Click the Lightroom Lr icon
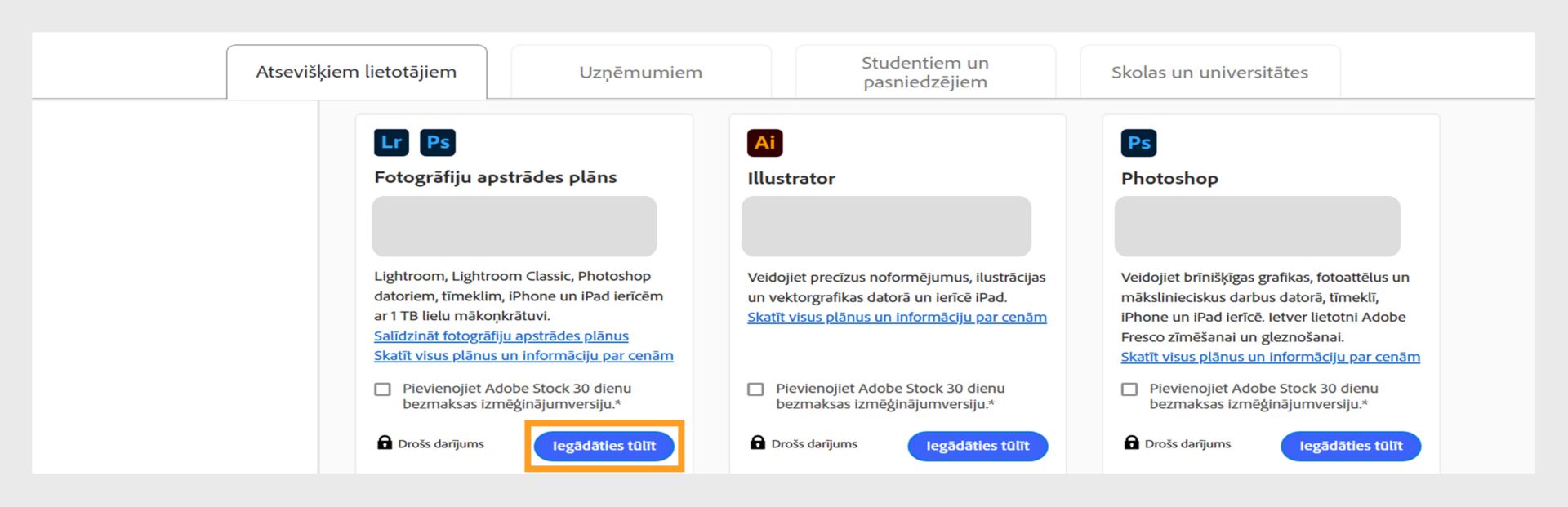The image size is (1568, 507). coord(391,142)
